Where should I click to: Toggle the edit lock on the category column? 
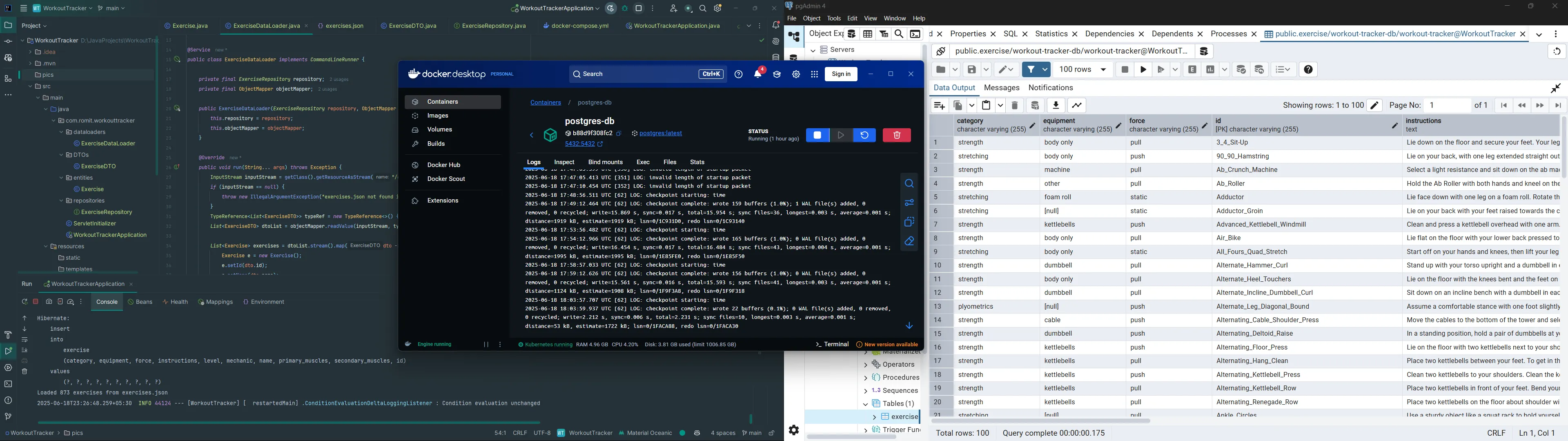[1032, 126]
